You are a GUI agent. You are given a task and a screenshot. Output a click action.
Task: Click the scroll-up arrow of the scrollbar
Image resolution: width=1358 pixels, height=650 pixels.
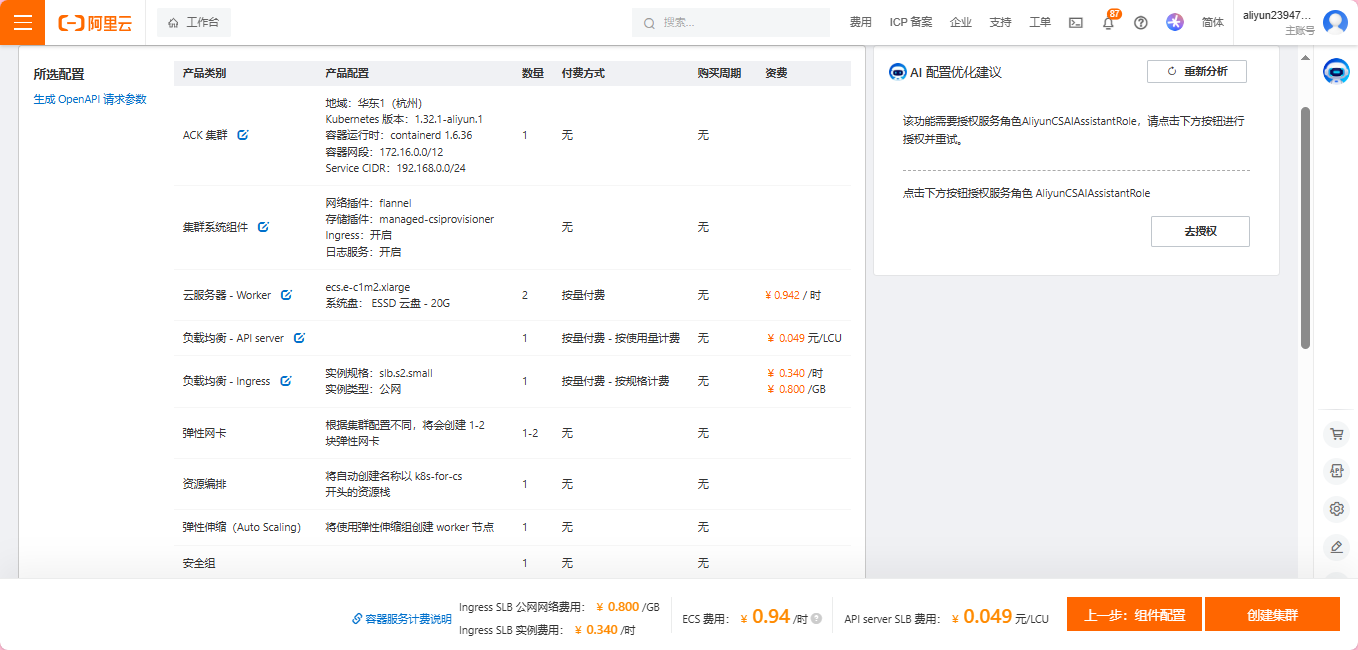click(1305, 58)
